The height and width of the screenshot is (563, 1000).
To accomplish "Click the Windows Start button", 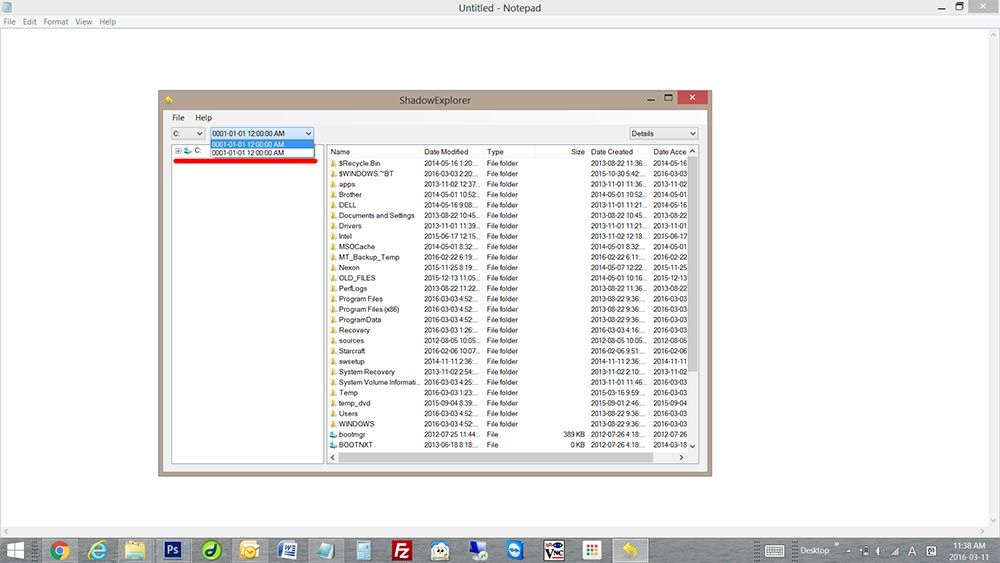I will [15, 550].
